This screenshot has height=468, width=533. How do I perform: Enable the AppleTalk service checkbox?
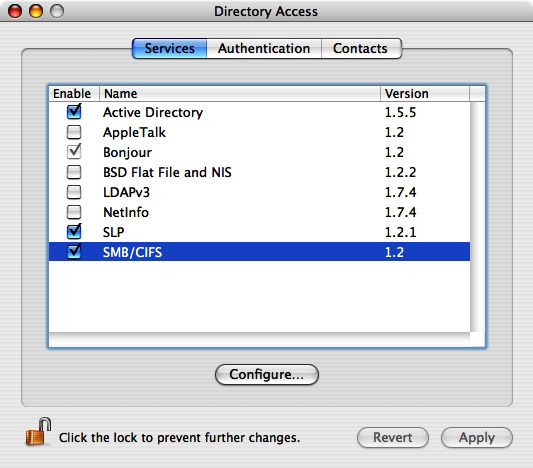[74, 132]
